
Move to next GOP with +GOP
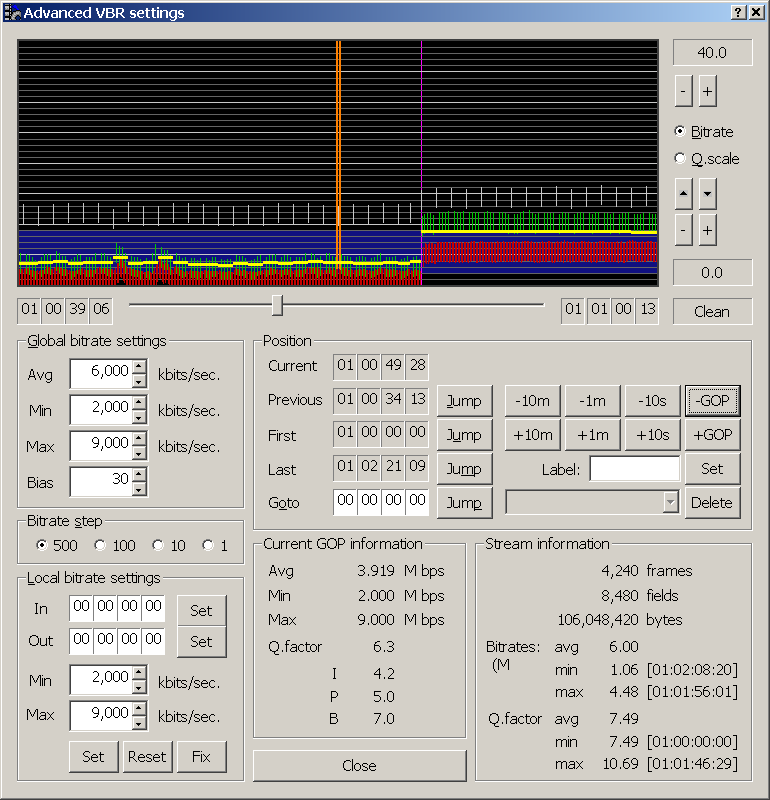pyautogui.click(x=713, y=435)
